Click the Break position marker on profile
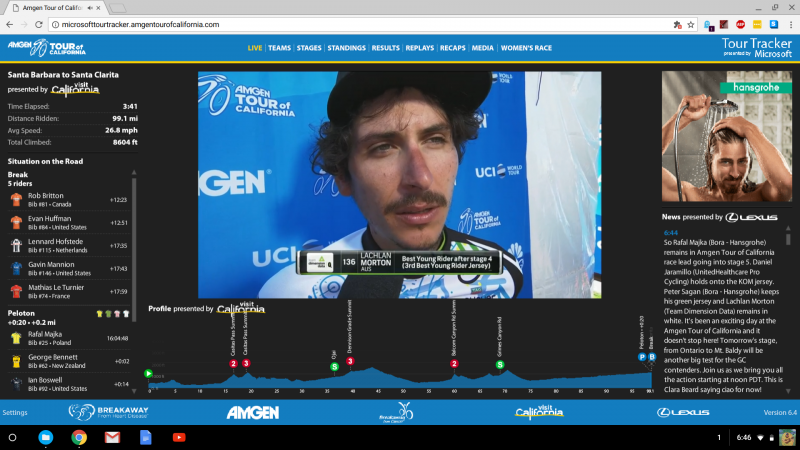 pyautogui.click(x=650, y=357)
